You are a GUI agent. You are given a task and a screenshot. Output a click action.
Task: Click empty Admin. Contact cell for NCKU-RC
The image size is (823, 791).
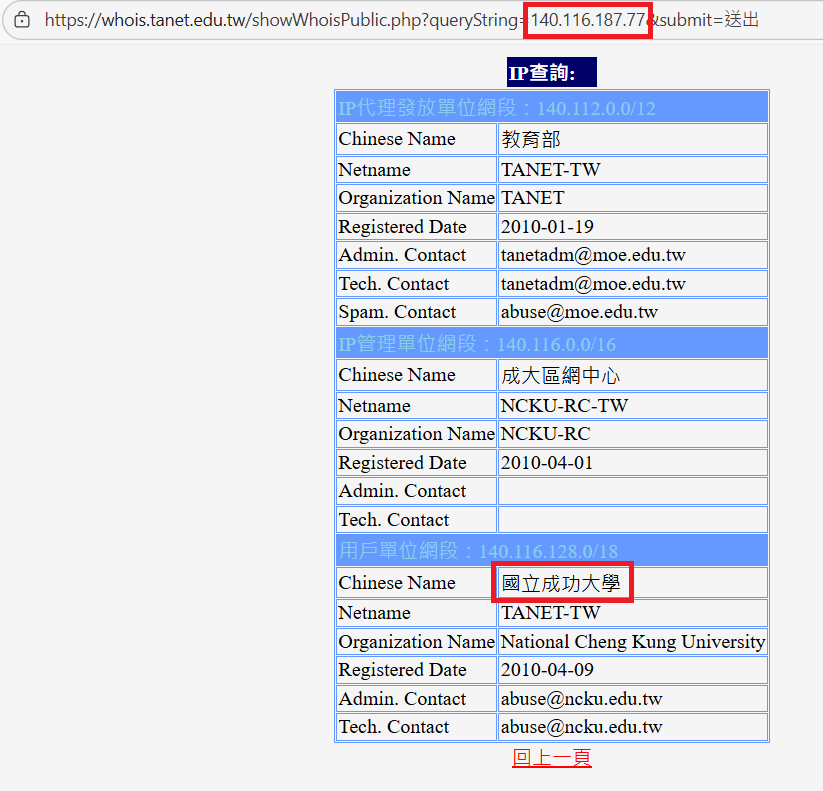(x=632, y=491)
